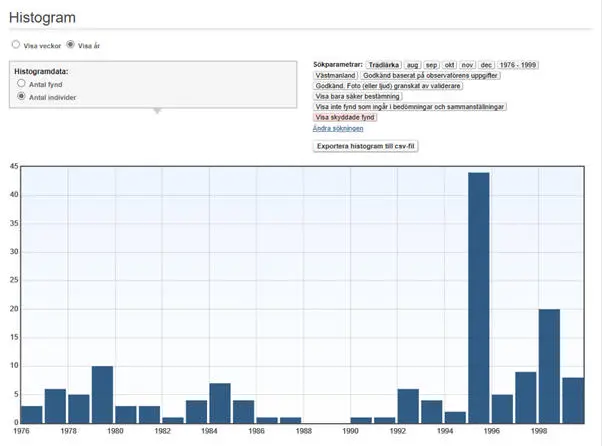Click the 'Trädlärka' search parameter tag
602x446 pixels.
[x=384, y=65]
